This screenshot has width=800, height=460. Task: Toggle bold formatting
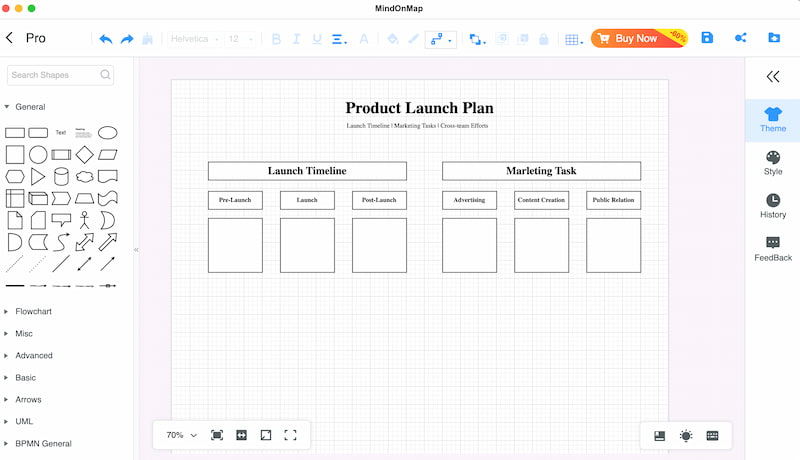coord(276,39)
